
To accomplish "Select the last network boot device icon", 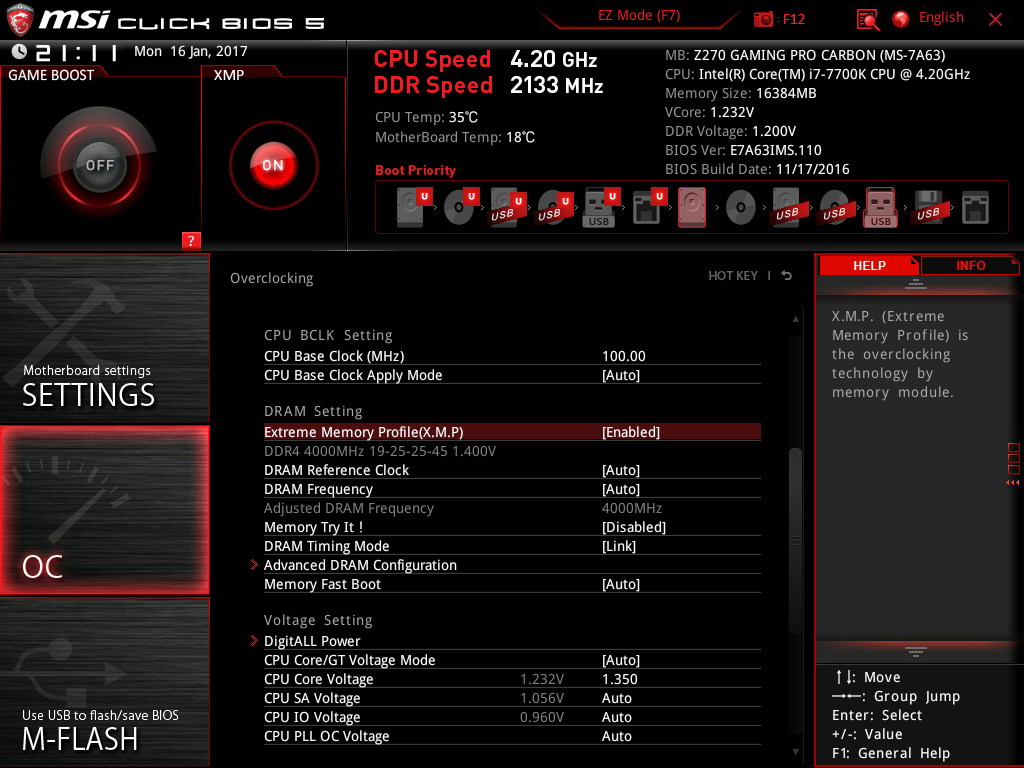I will tap(975, 209).
